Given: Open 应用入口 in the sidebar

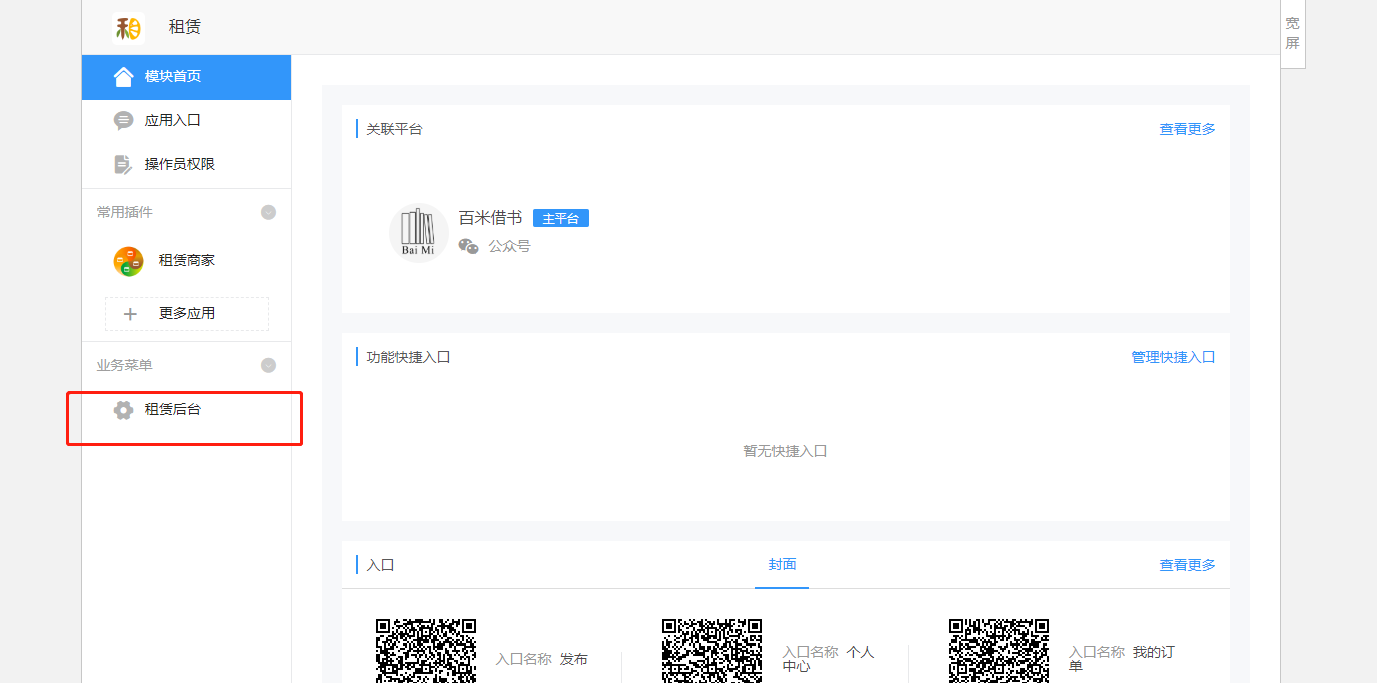Looking at the screenshot, I should point(186,121).
